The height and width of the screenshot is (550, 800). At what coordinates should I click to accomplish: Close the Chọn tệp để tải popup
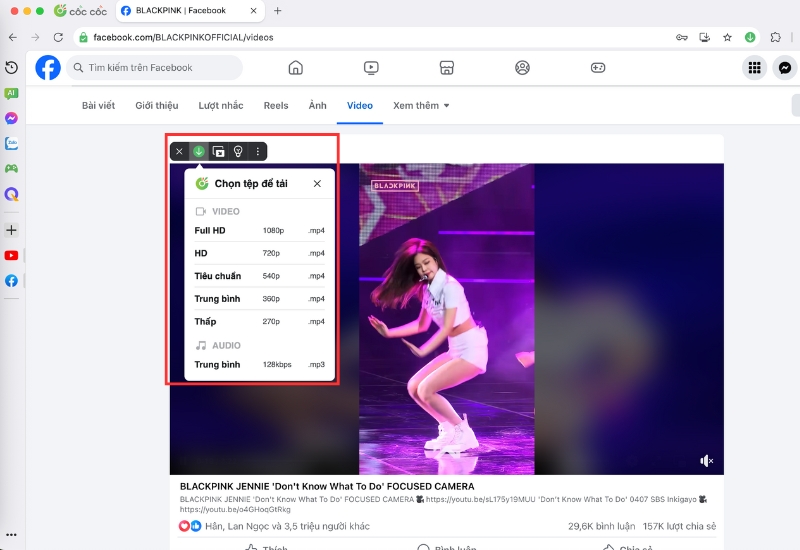317,184
